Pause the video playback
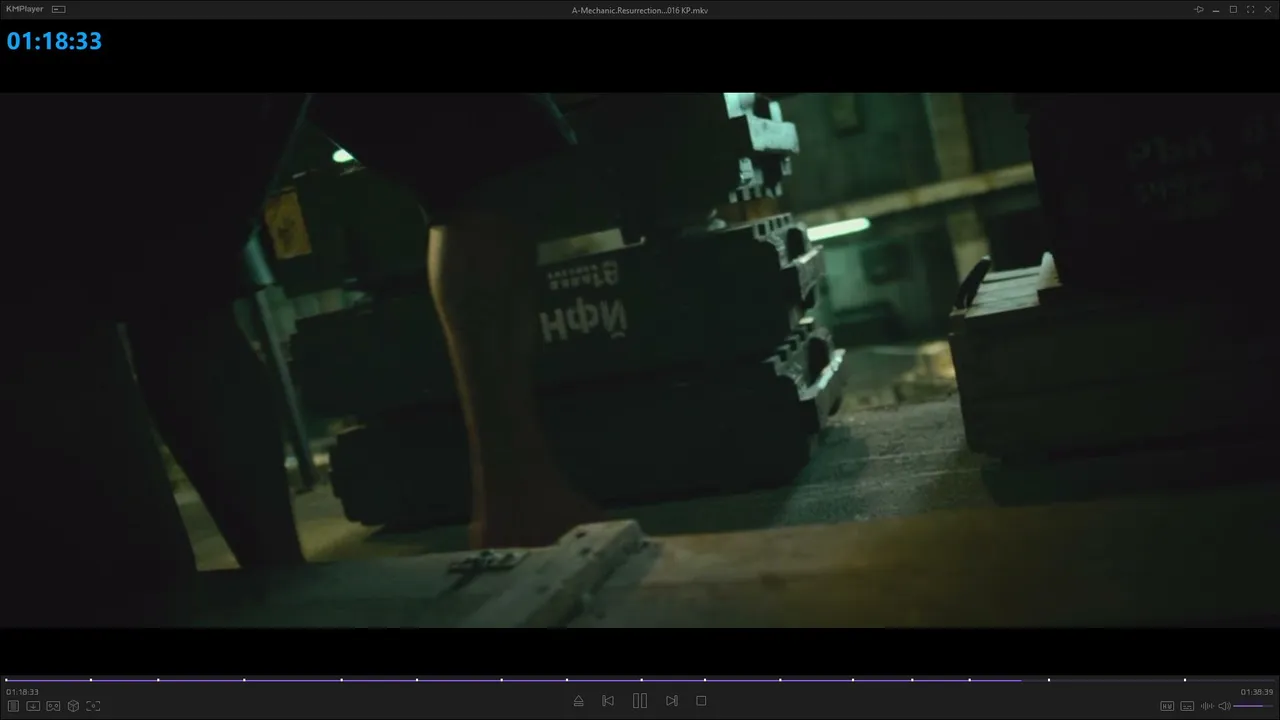1280x720 pixels. tap(640, 701)
